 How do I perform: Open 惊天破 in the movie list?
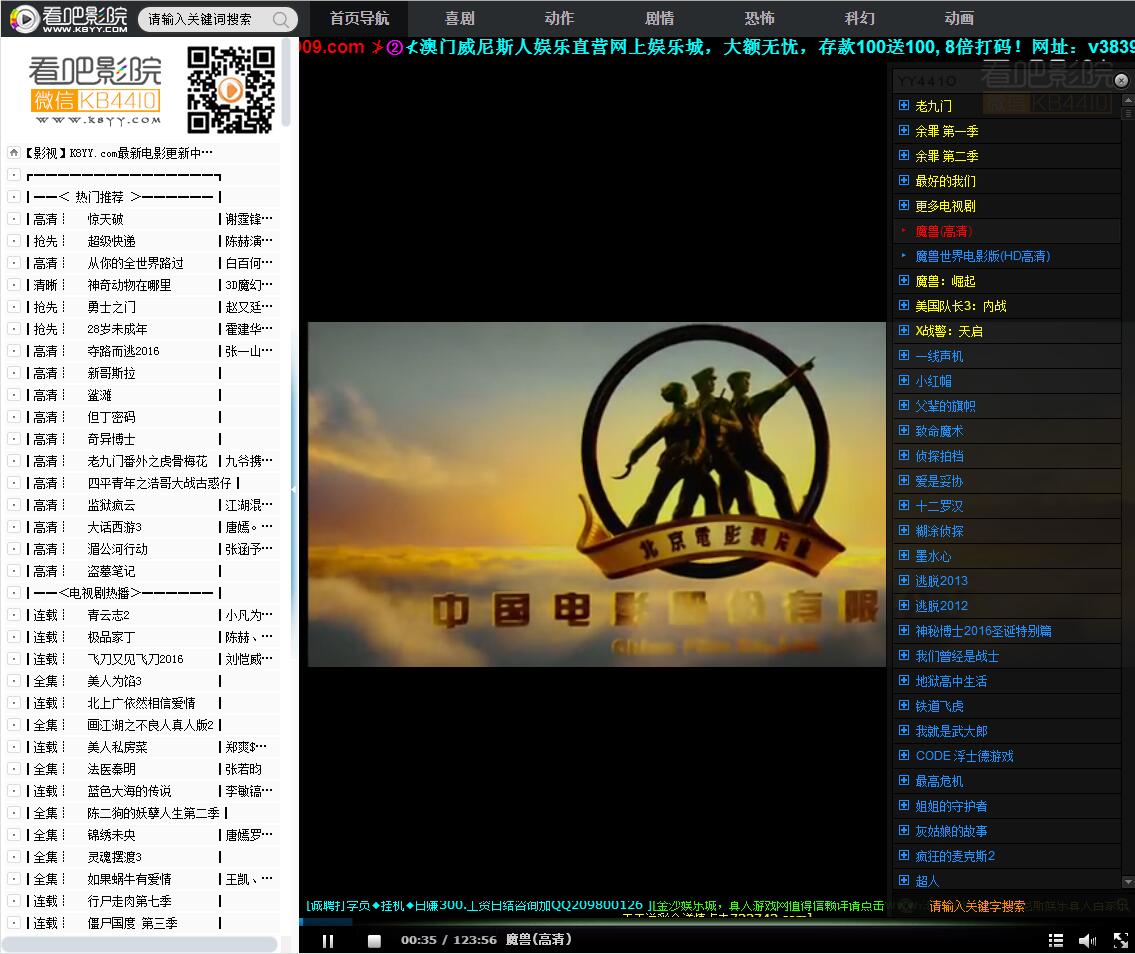106,219
